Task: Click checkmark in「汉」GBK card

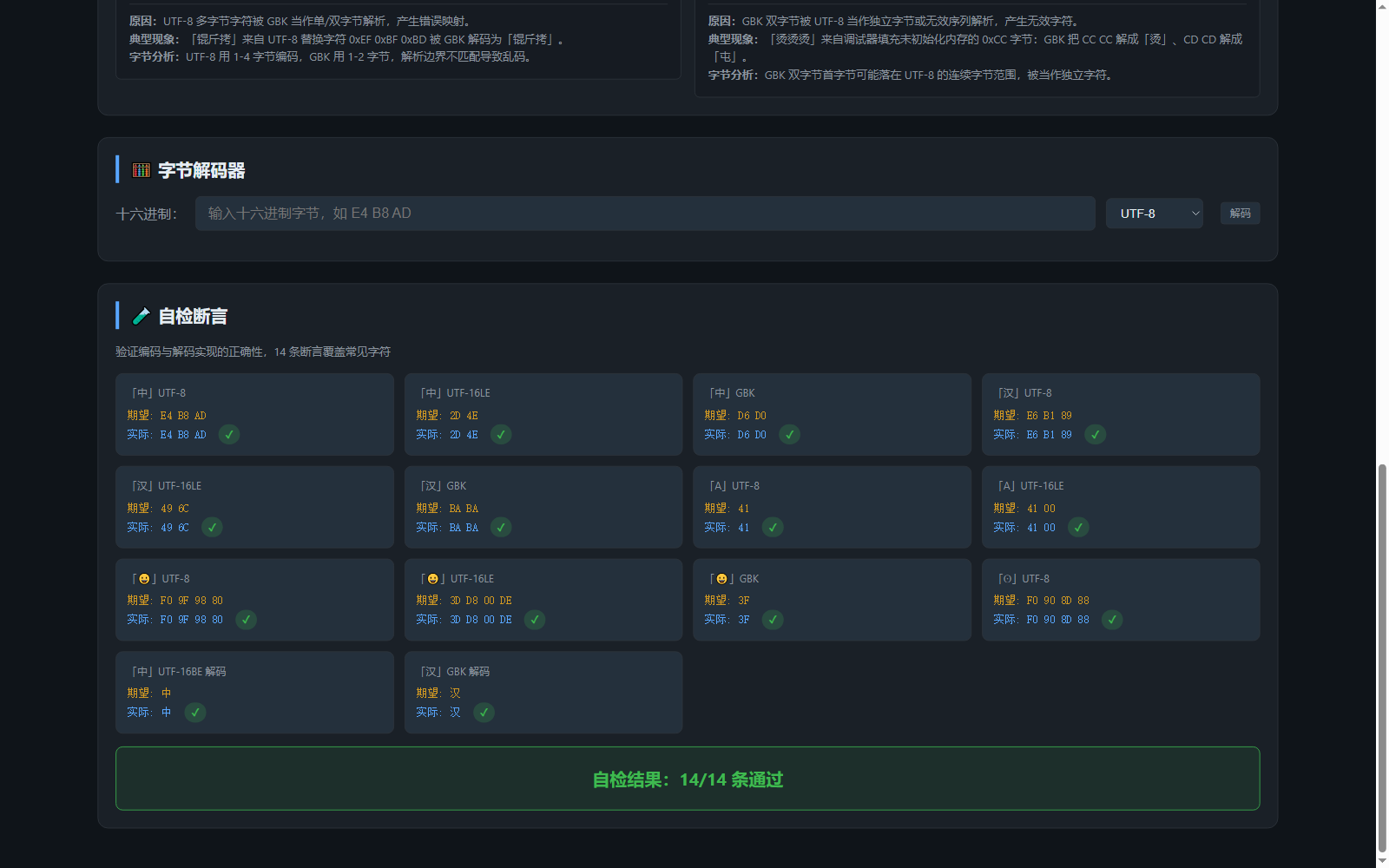Action: pos(501,528)
